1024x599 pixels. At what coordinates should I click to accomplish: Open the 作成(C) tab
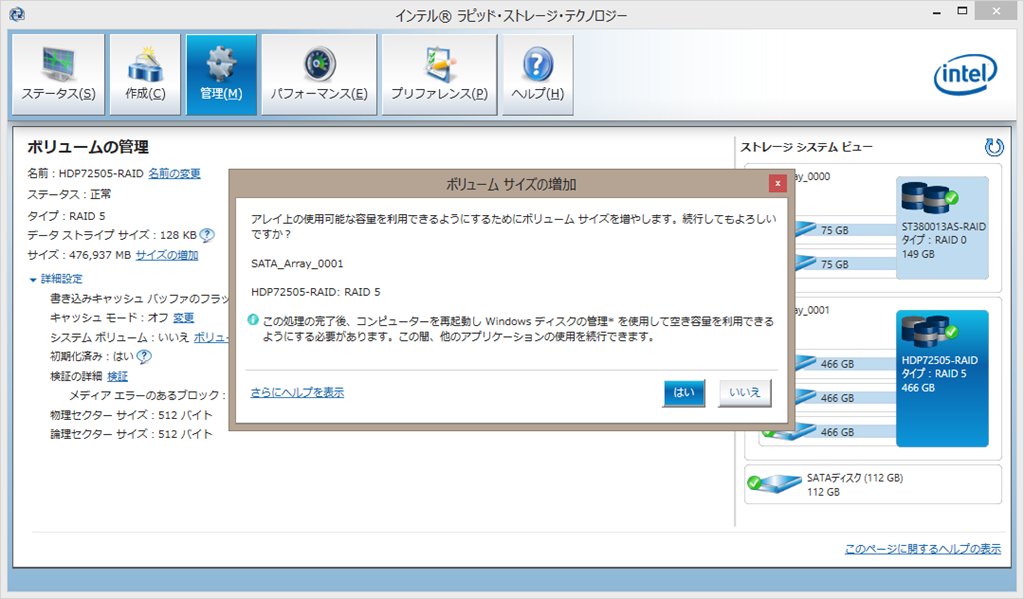click(x=145, y=74)
